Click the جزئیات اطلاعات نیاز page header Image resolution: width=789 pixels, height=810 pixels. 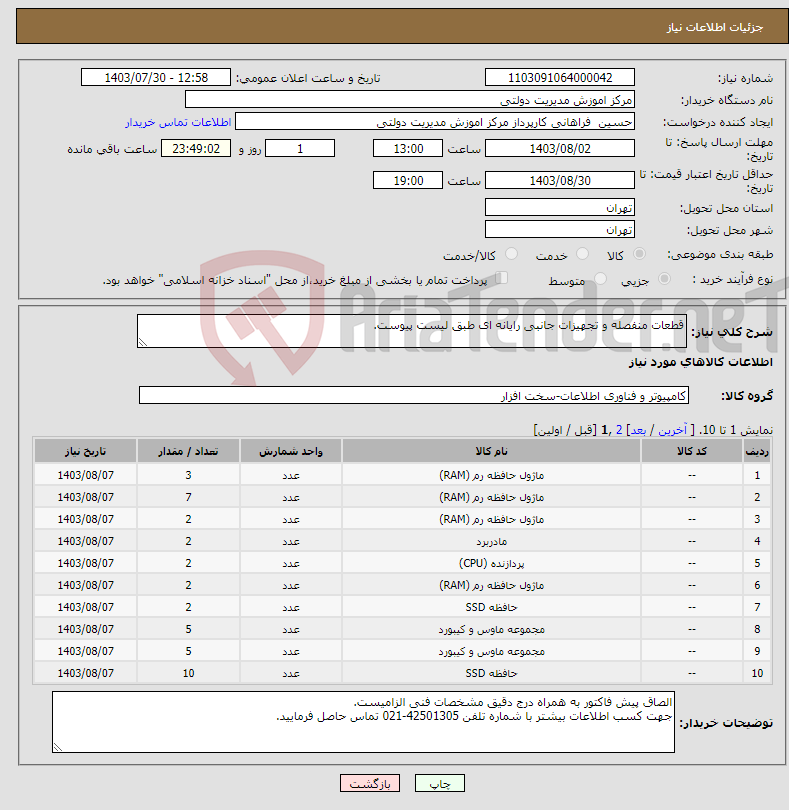(715, 27)
